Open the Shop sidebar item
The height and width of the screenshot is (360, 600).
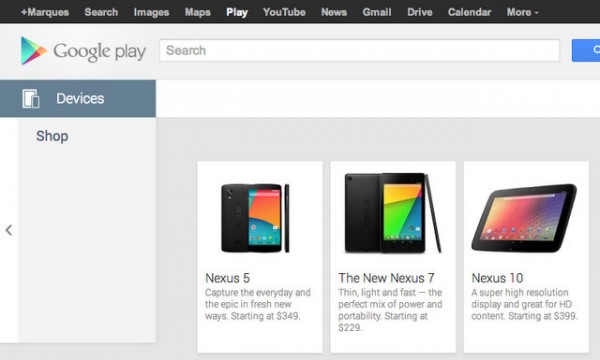coord(52,136)
